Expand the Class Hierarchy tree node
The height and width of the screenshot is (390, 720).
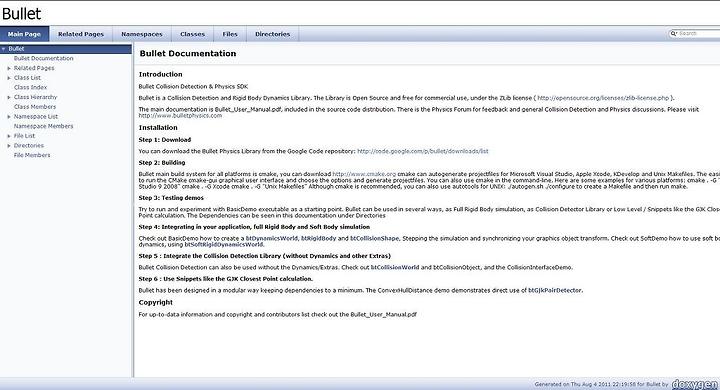[x=9, y=97]
